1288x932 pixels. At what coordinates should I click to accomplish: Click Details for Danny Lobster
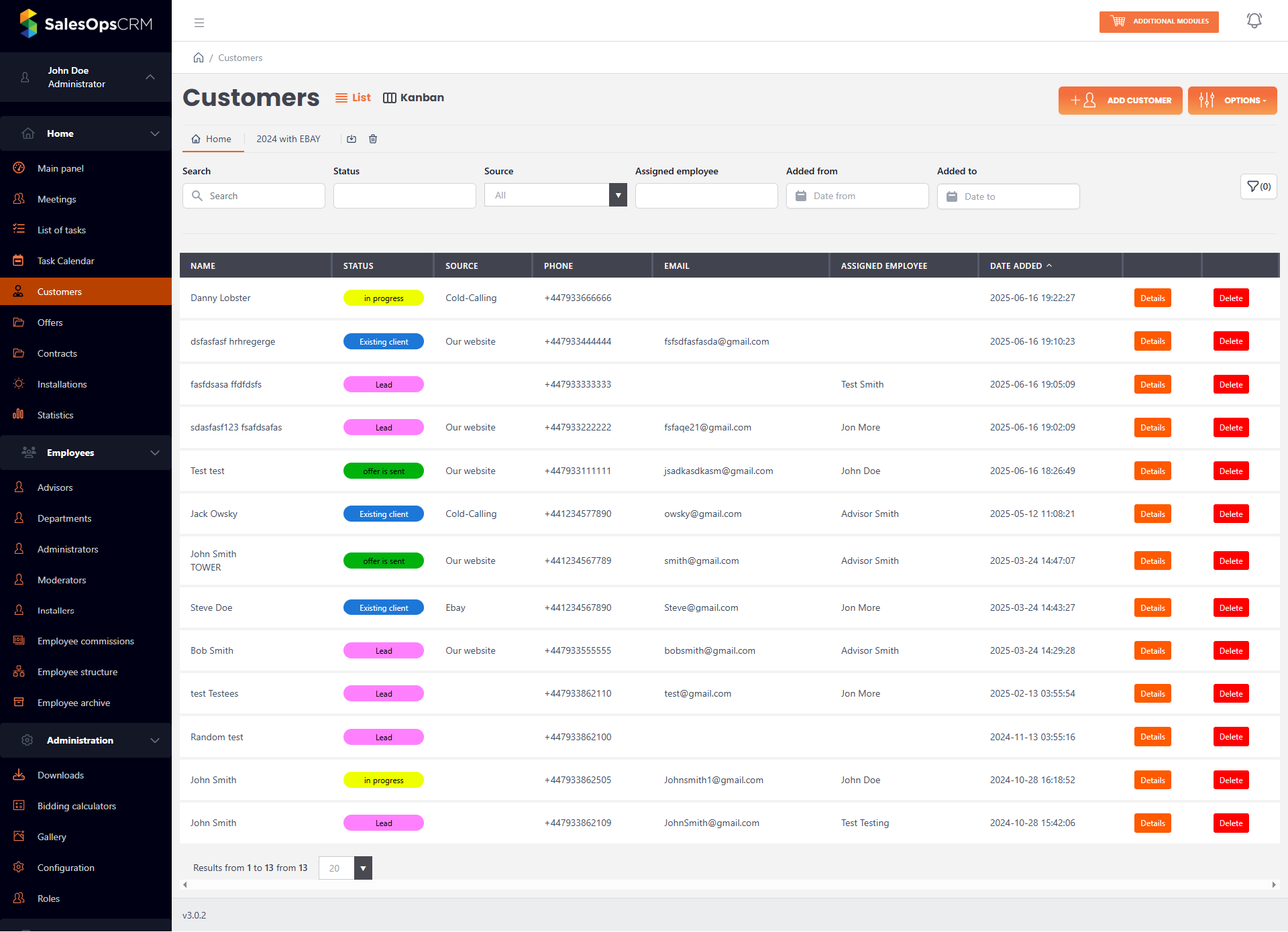tap(1152, 298)
